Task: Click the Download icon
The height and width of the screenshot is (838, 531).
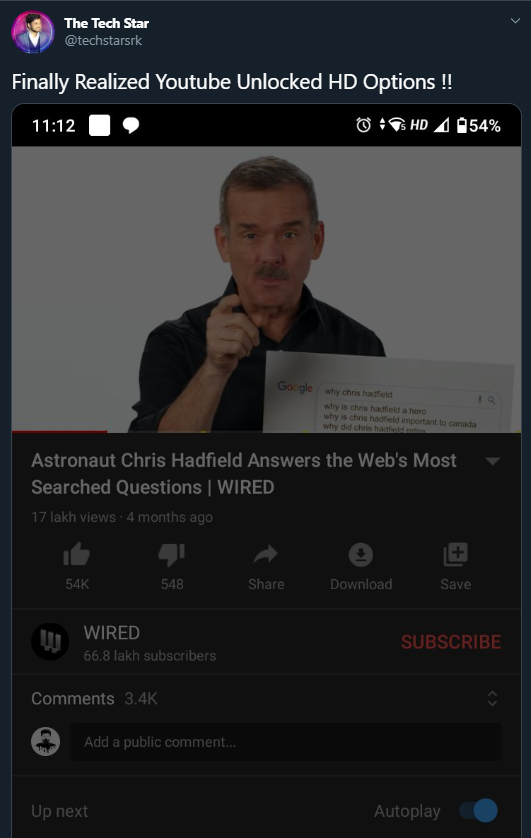Action: tap(361, 555)
